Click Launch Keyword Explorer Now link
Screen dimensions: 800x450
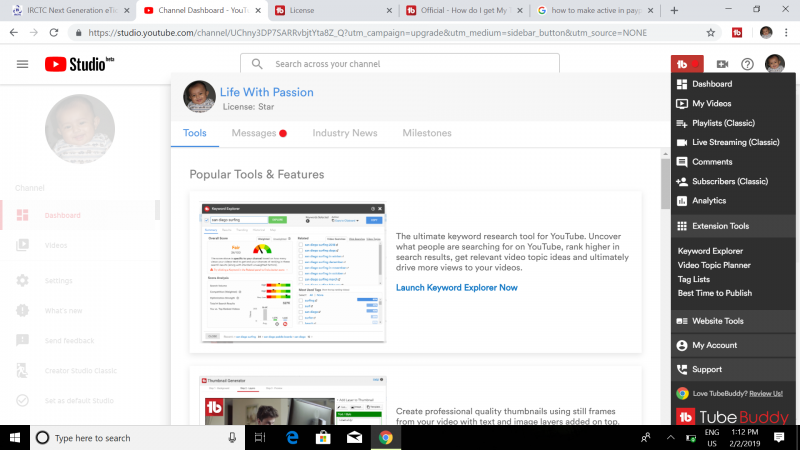[x=457, y=287]
